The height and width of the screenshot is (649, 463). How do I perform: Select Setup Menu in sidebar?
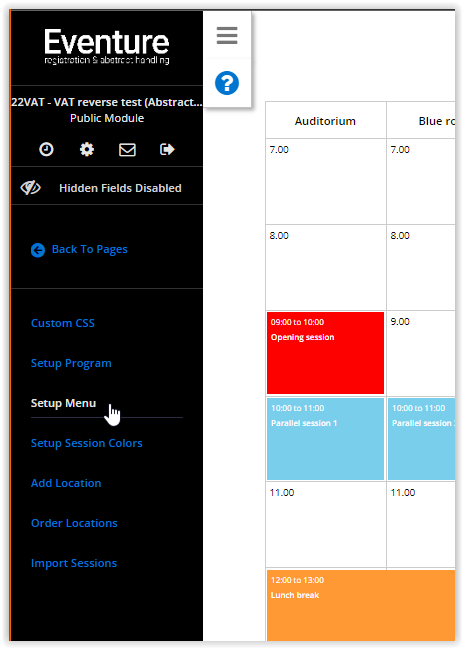pyautogui.click(x=63, y=403)
